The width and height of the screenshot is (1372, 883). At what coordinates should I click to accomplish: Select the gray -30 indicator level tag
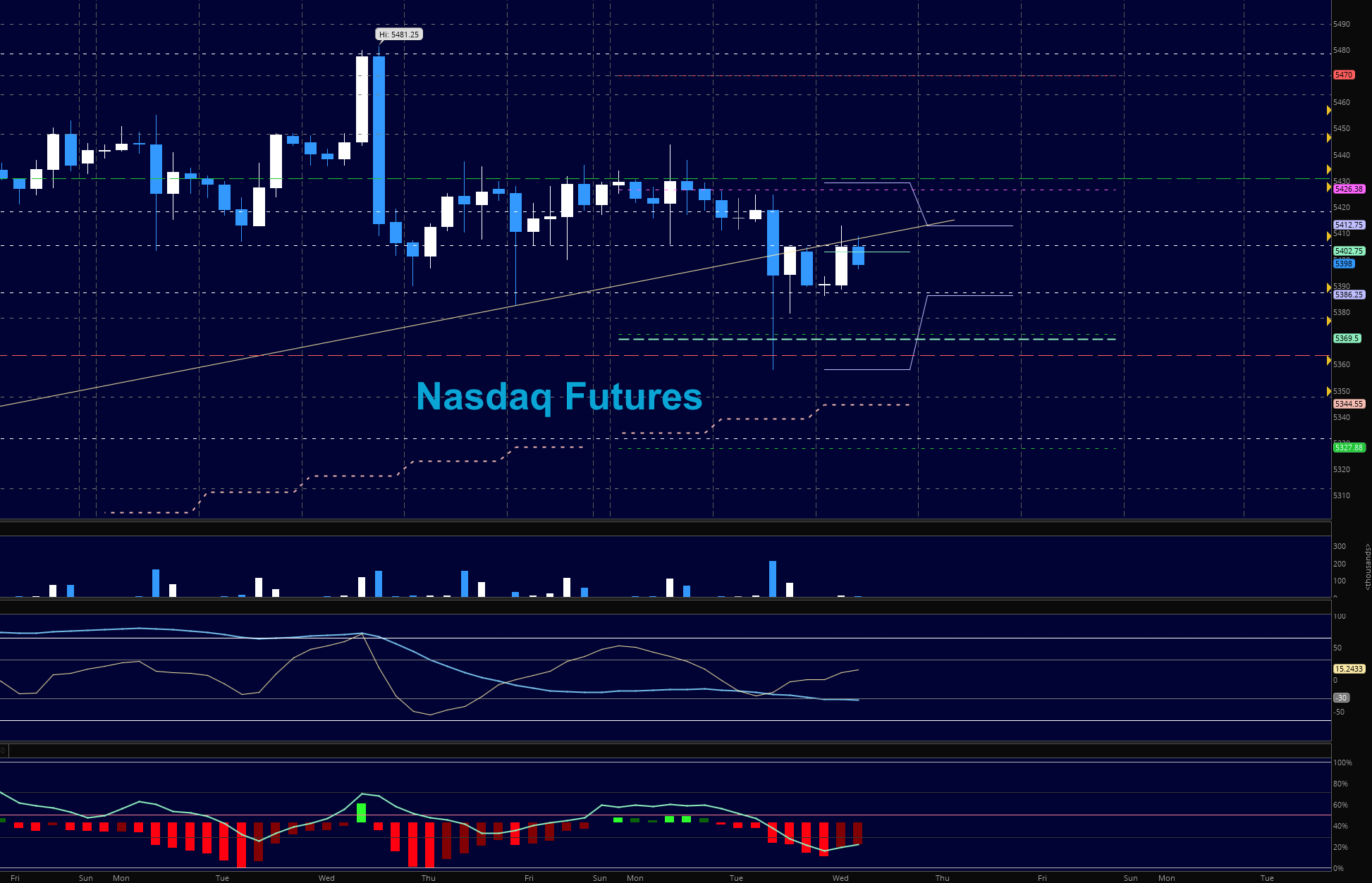[1341, 698]
